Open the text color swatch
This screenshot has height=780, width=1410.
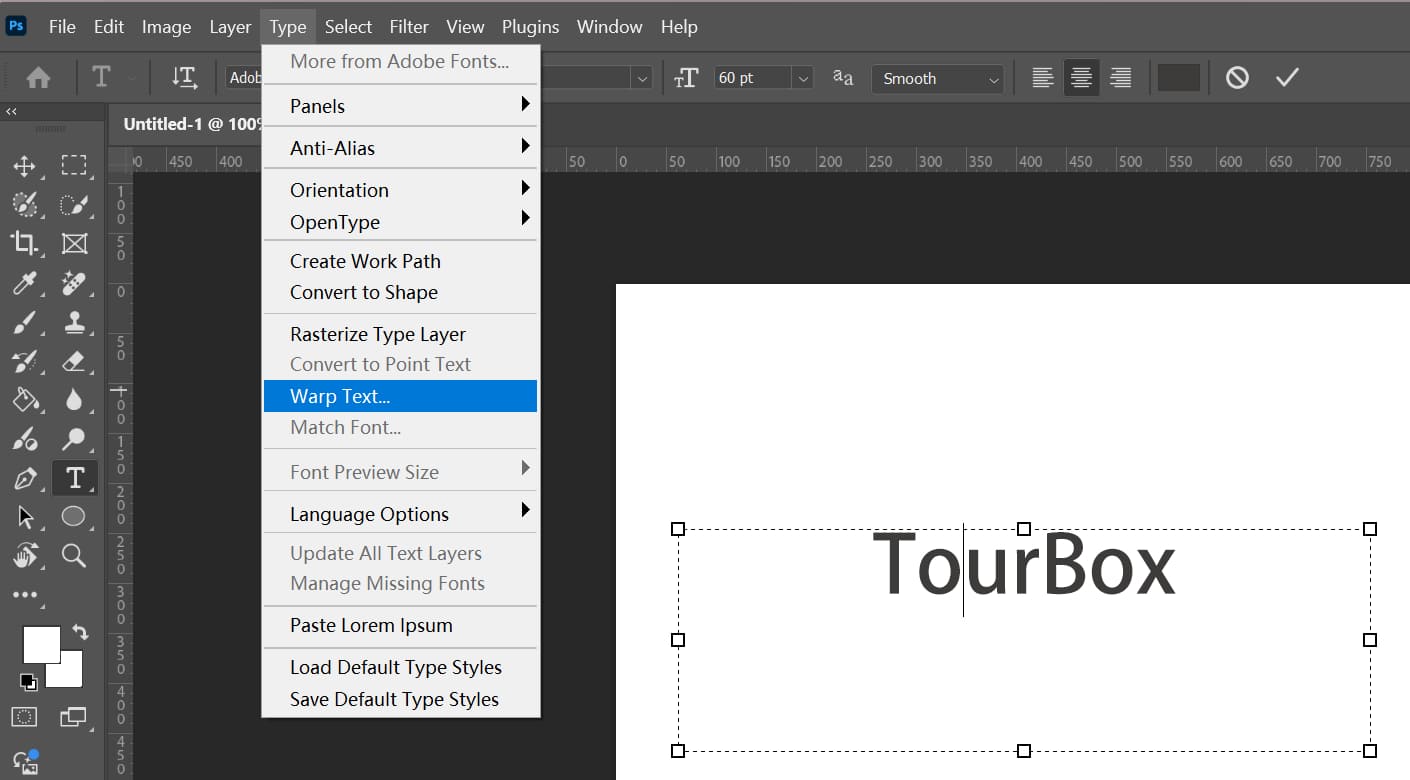point(1178,77)
